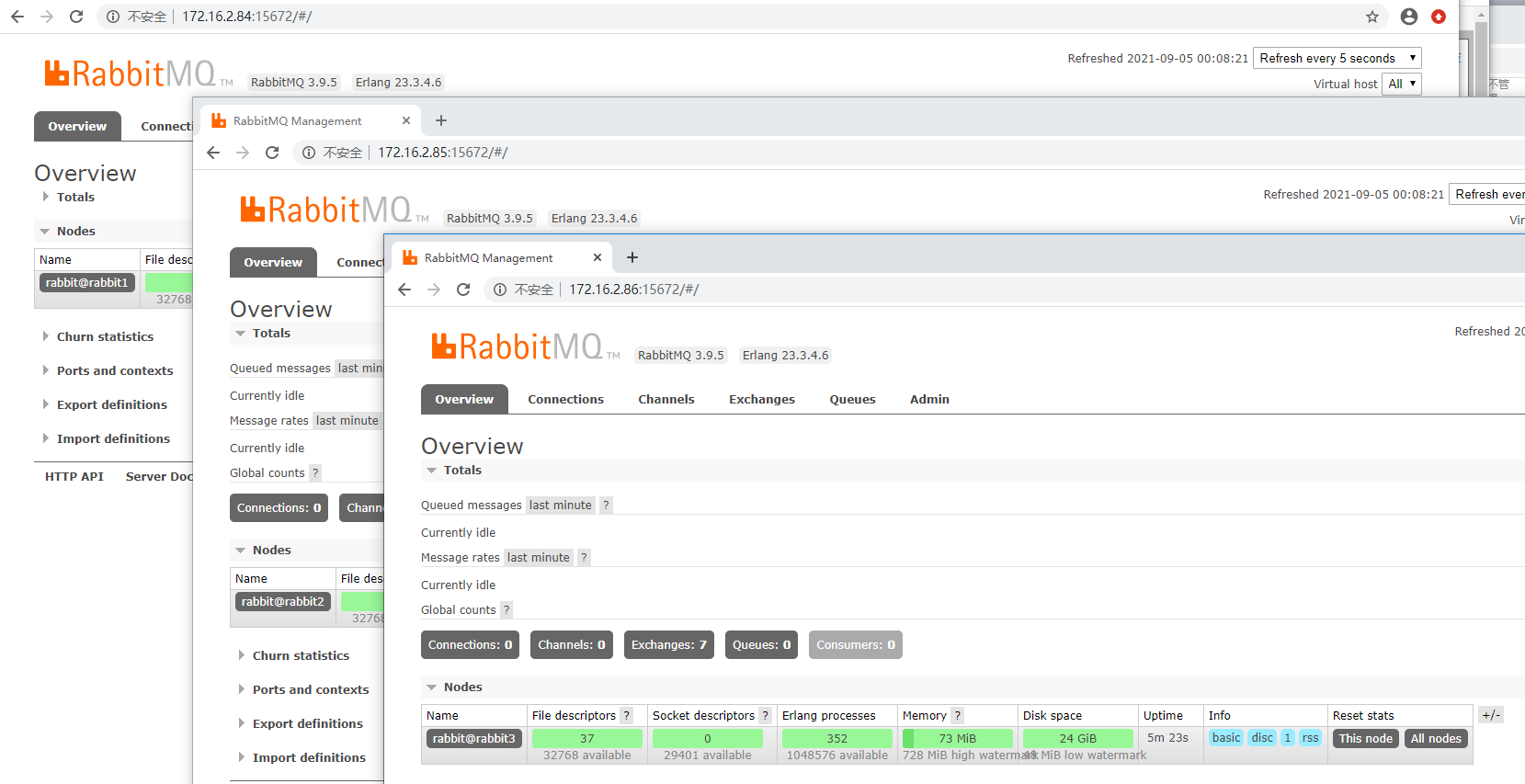1525x784 pixels.
Task: Open the Admin tab
Action: pos(929,400)
